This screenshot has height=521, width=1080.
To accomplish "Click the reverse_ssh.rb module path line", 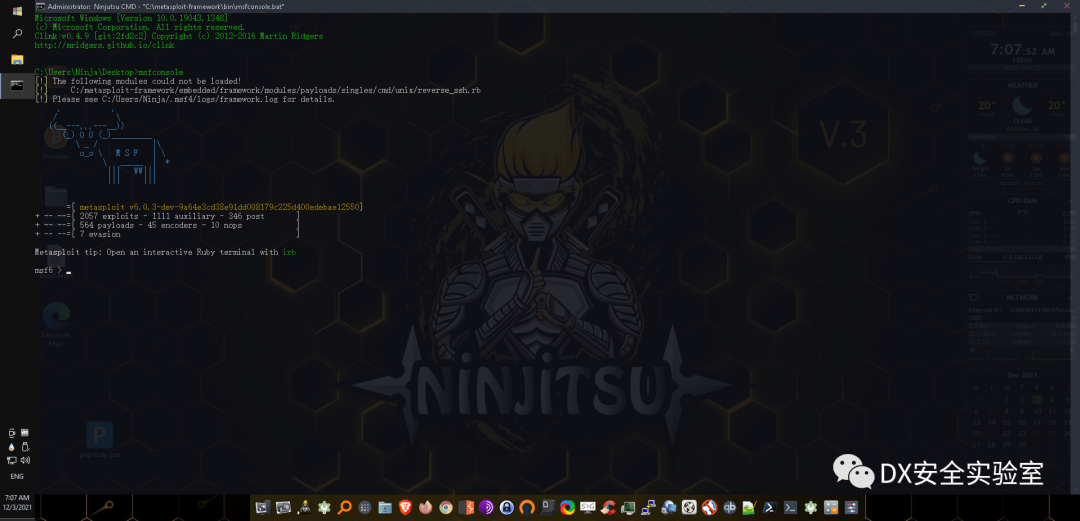I will (x=275, y=90).
